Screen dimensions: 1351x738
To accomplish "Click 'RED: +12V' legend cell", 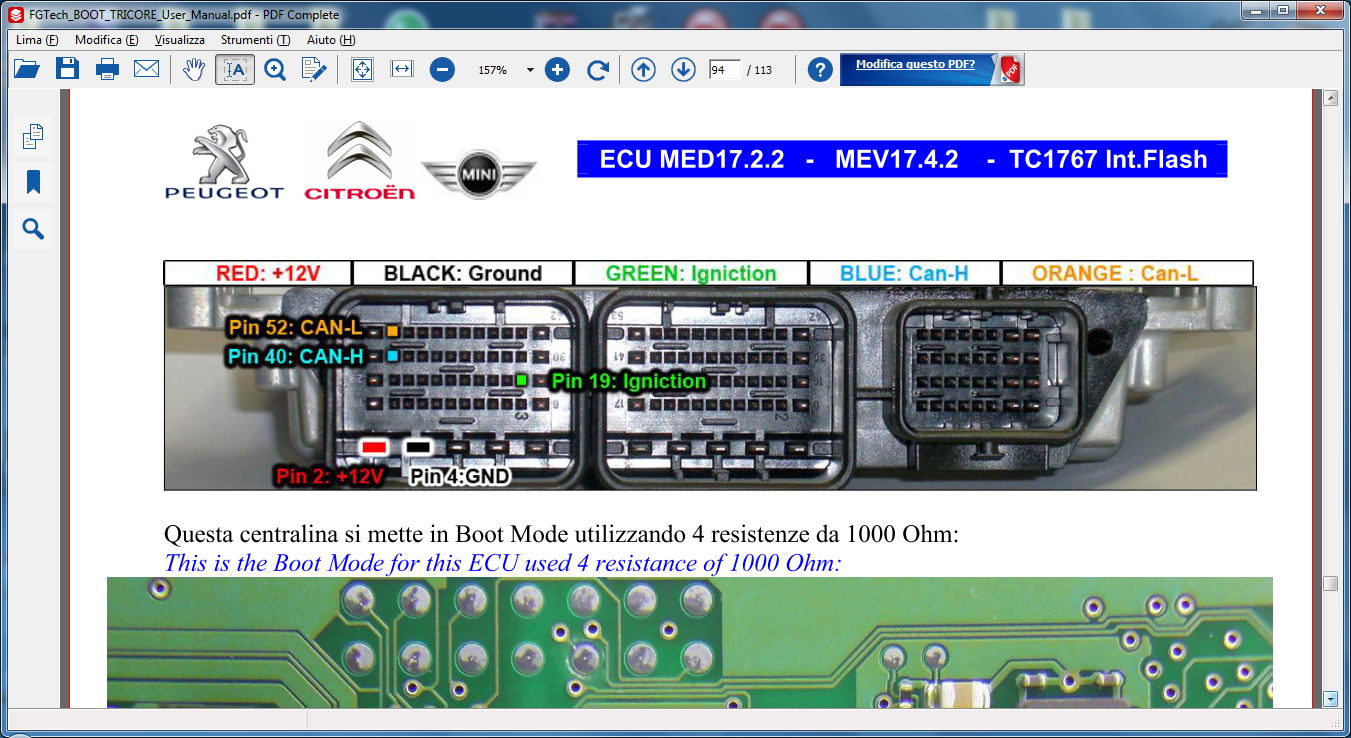I will pos(258,273).
